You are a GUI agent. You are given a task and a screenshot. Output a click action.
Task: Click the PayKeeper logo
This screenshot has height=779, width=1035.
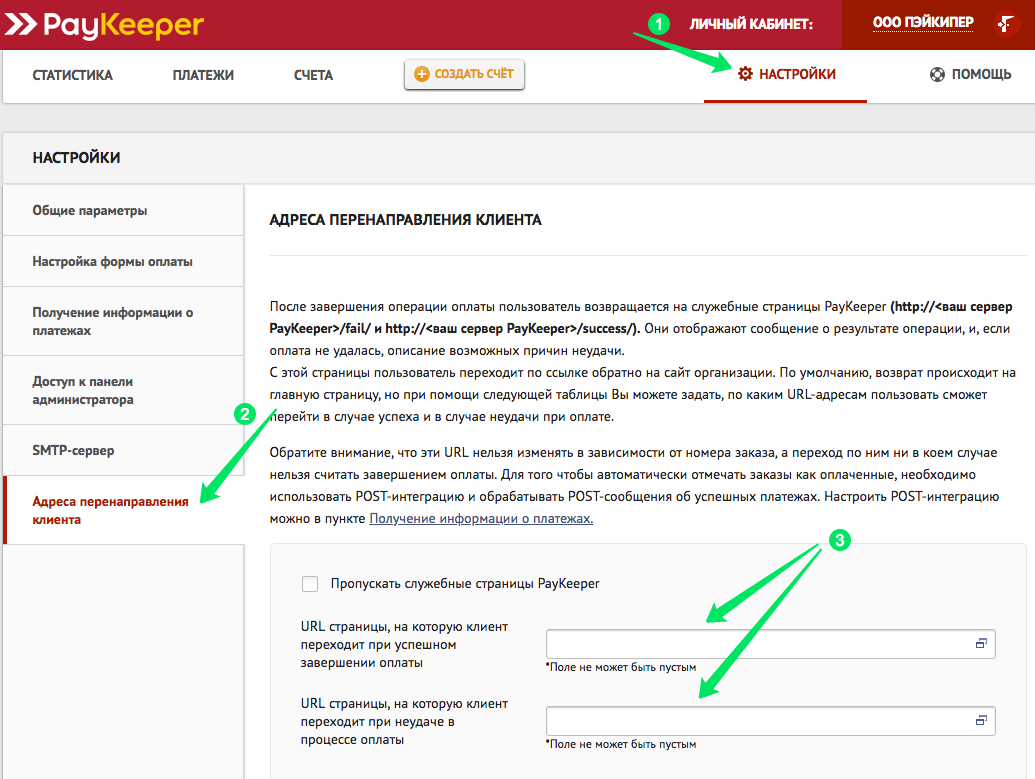pyautogui.click(x=104, y=24)
